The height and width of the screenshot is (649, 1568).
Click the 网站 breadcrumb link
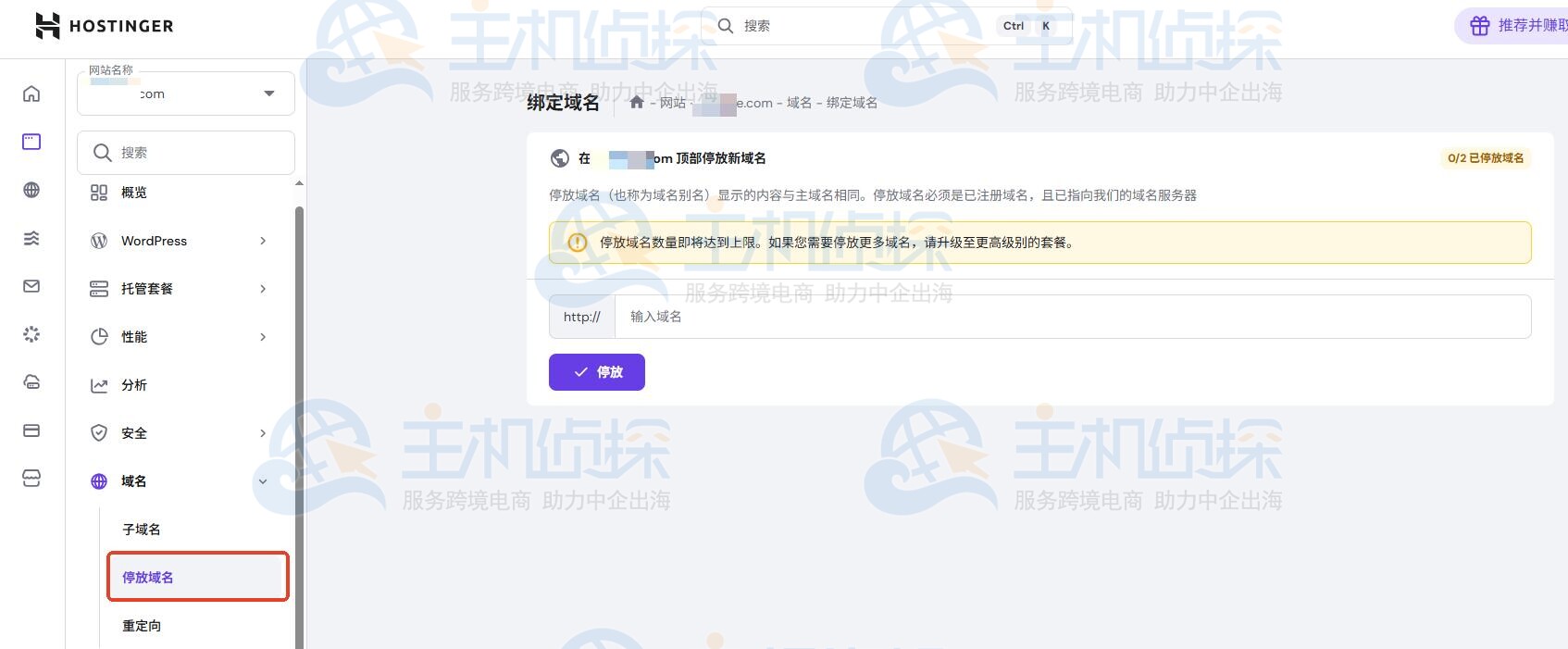[x=673, y=103]
